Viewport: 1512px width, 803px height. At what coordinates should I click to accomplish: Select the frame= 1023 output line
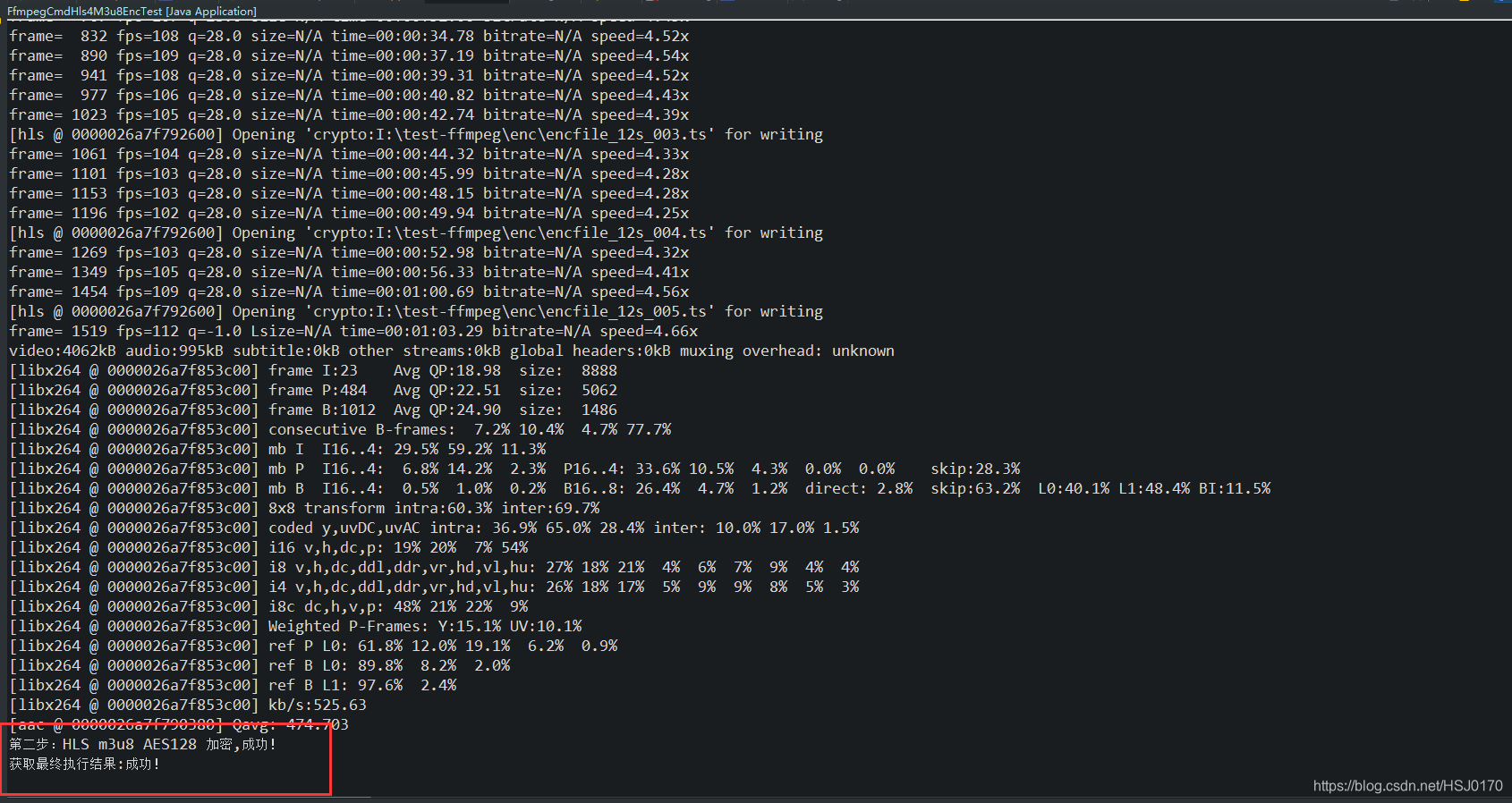[349, 114]
